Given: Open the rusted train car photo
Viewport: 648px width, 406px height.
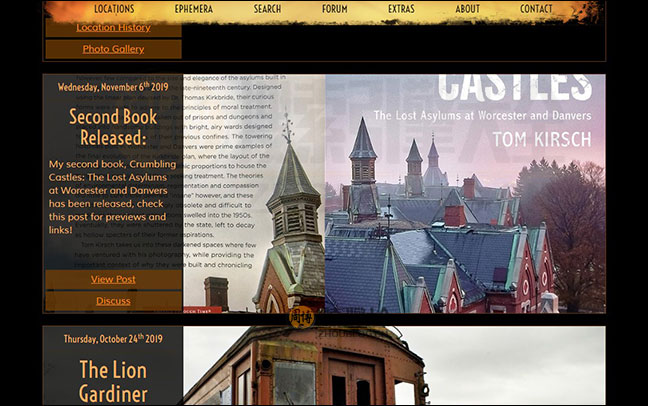Looking at the screenshot, I should (x=395, y=365).
